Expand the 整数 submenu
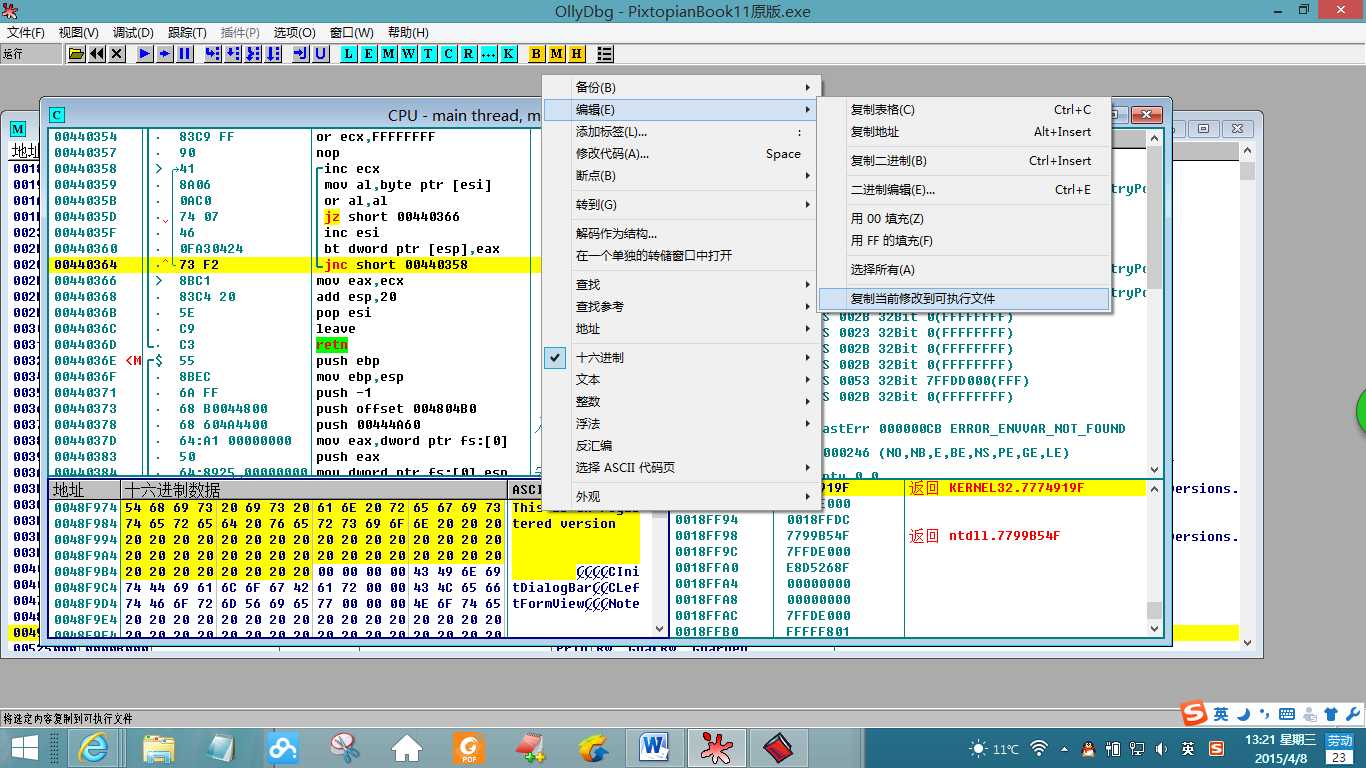Viewport: 1366px width, 768px height. tap(681, 402)
